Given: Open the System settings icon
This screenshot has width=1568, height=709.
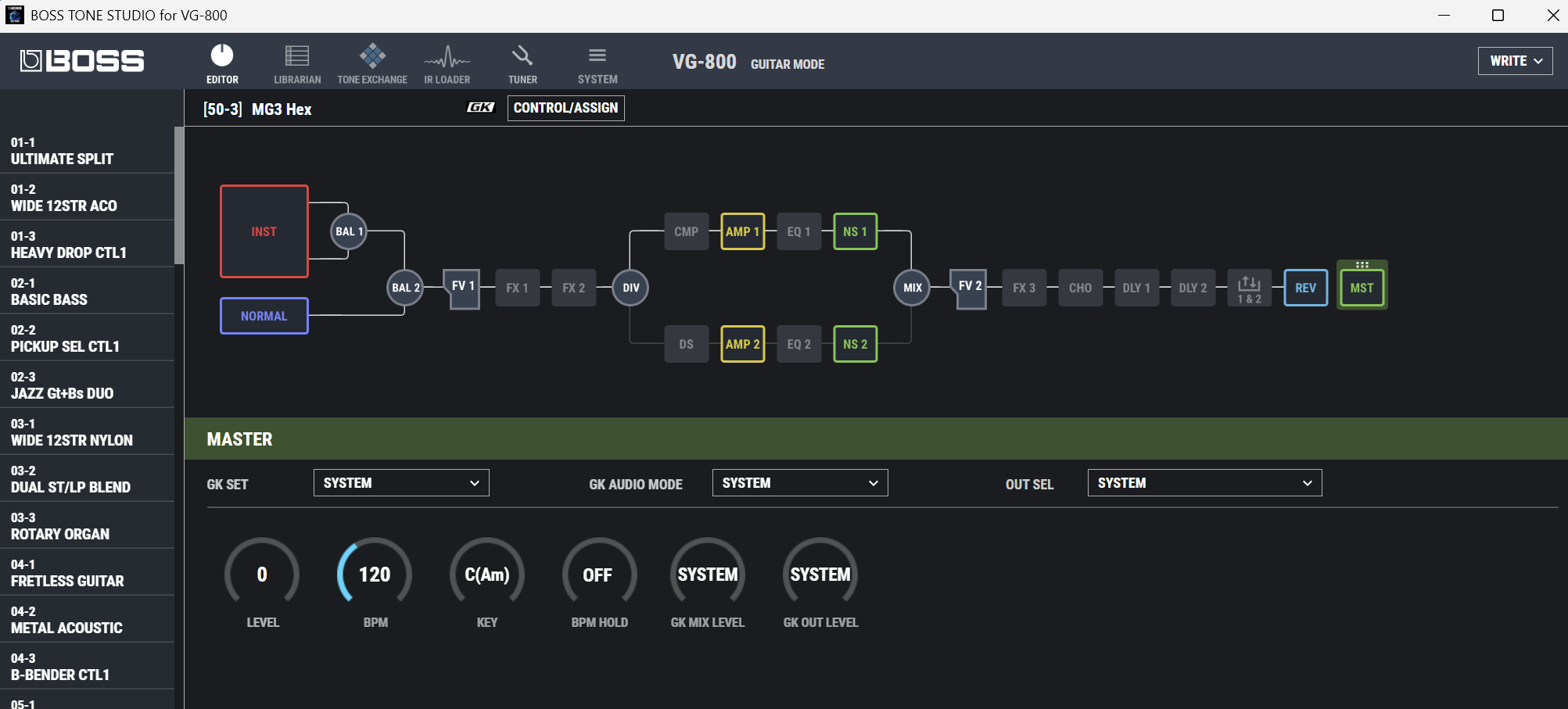Looking at the screenshot, I should 597,63.
